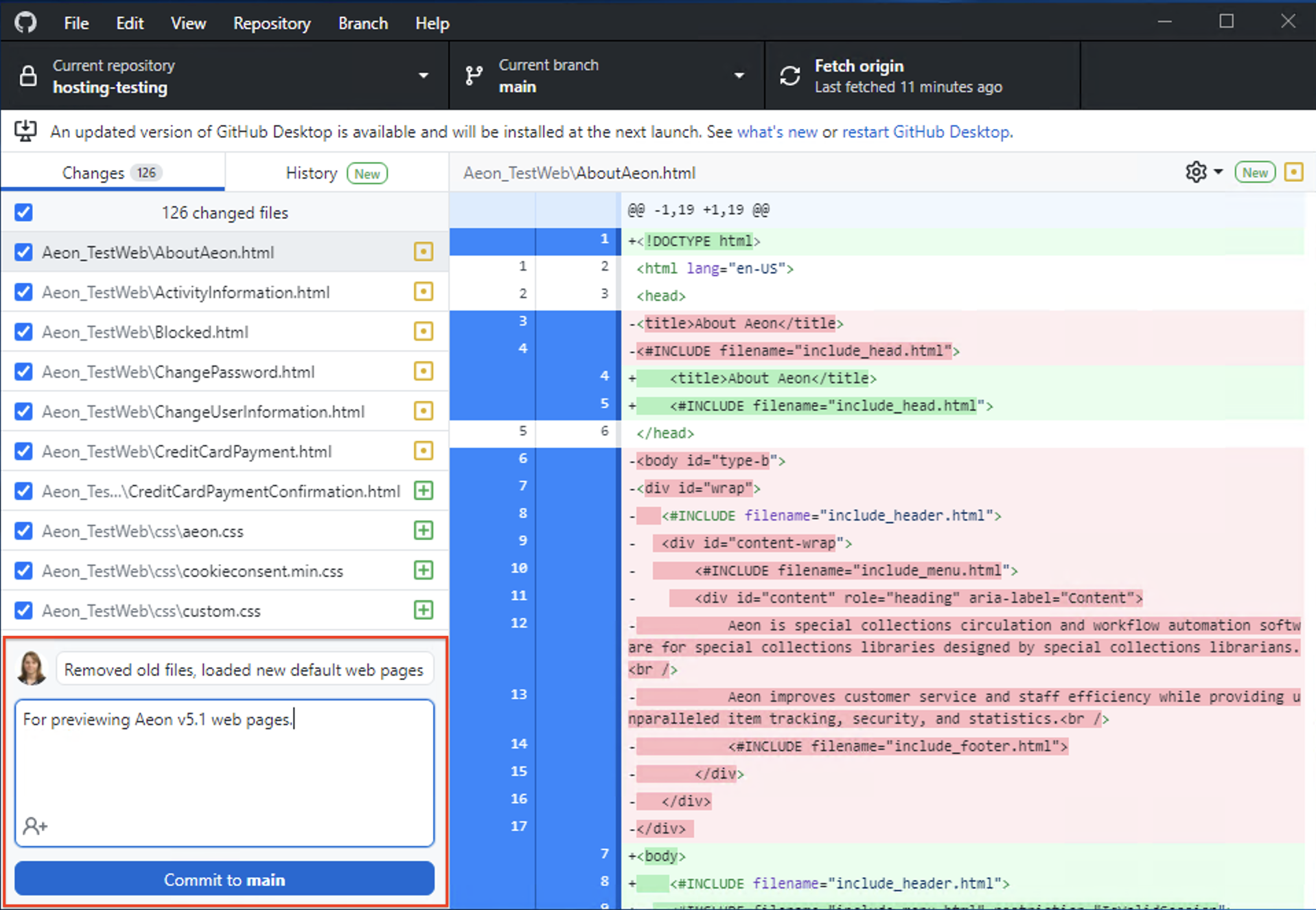Click the repository lock icon
The height and width of the screenshot is (910, 1316).
pos(27,76)
